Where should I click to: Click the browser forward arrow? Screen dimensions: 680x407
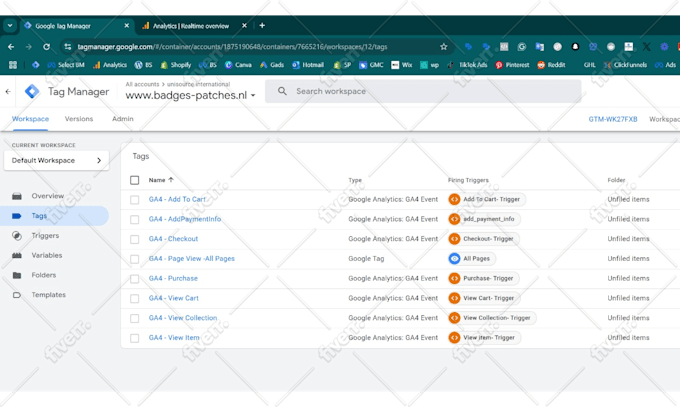(x=29, y=46)
